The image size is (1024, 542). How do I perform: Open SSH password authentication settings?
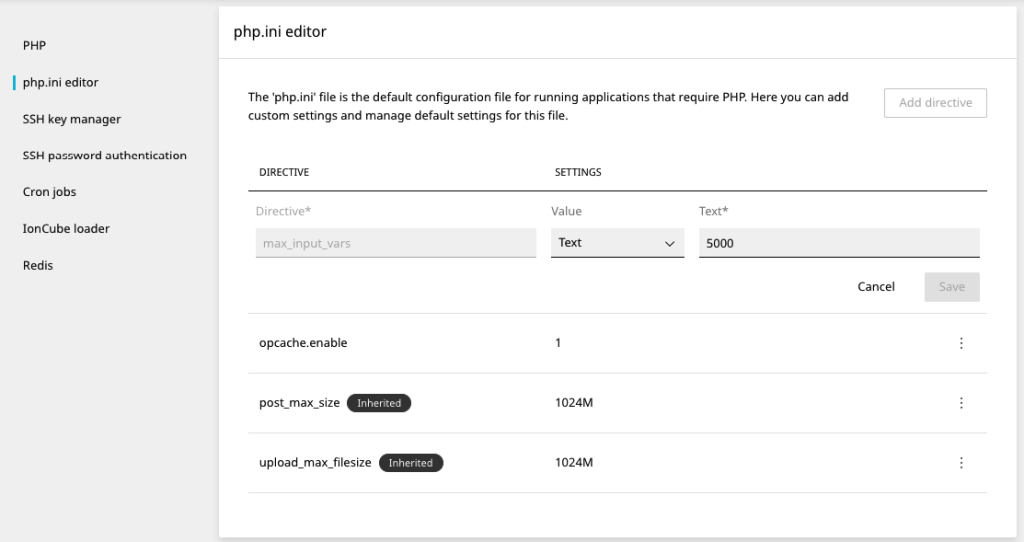coord(104,155)
